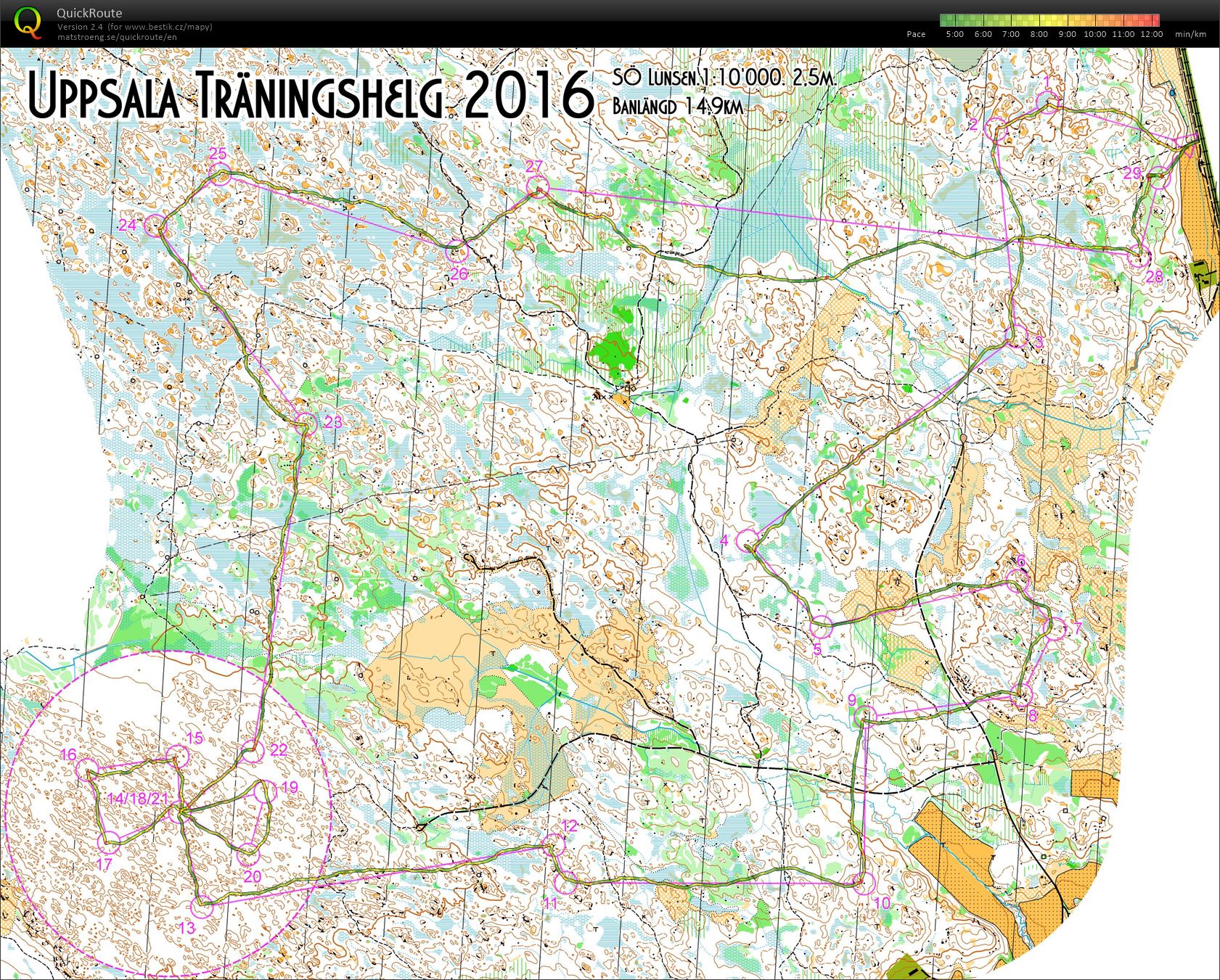Select control circle 17 on the map

point(109,844)
